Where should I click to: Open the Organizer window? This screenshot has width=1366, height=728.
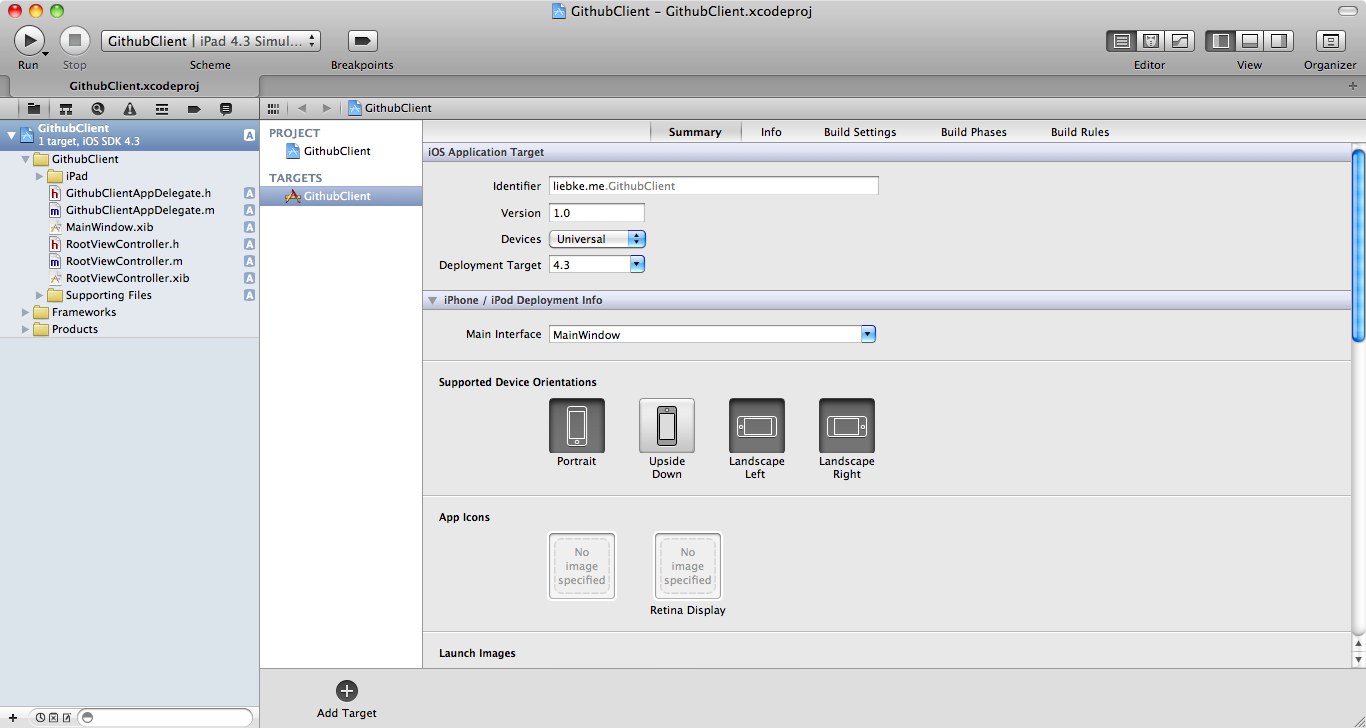pos(1330,41)
